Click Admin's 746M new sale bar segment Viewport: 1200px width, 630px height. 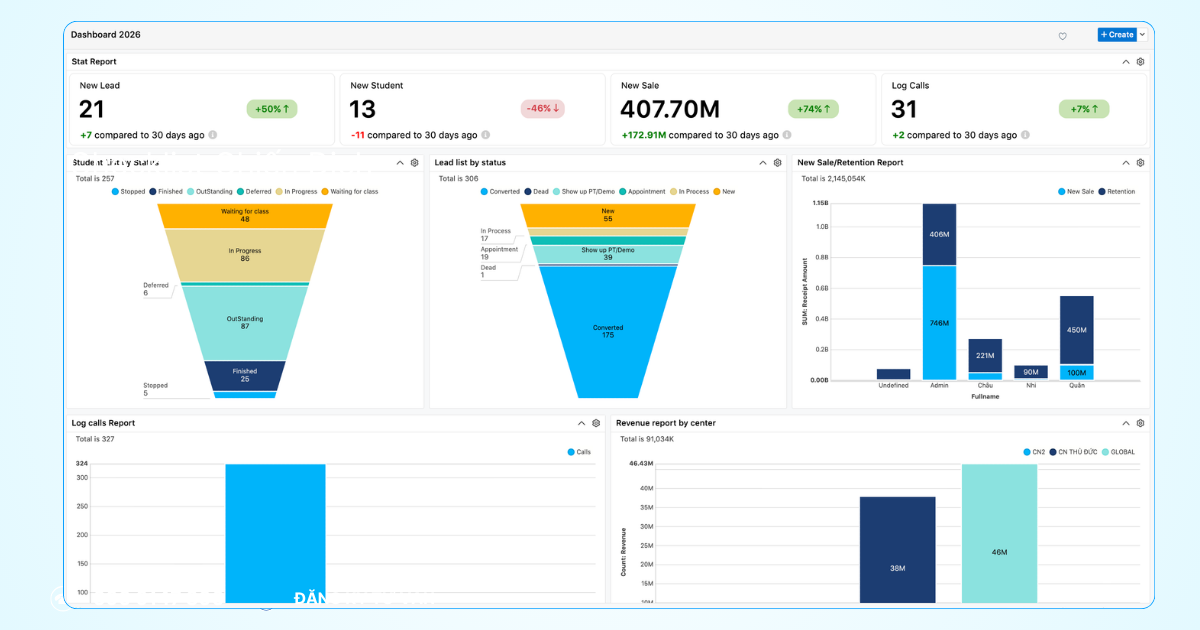pyautogui.click(x=939, y=323)
